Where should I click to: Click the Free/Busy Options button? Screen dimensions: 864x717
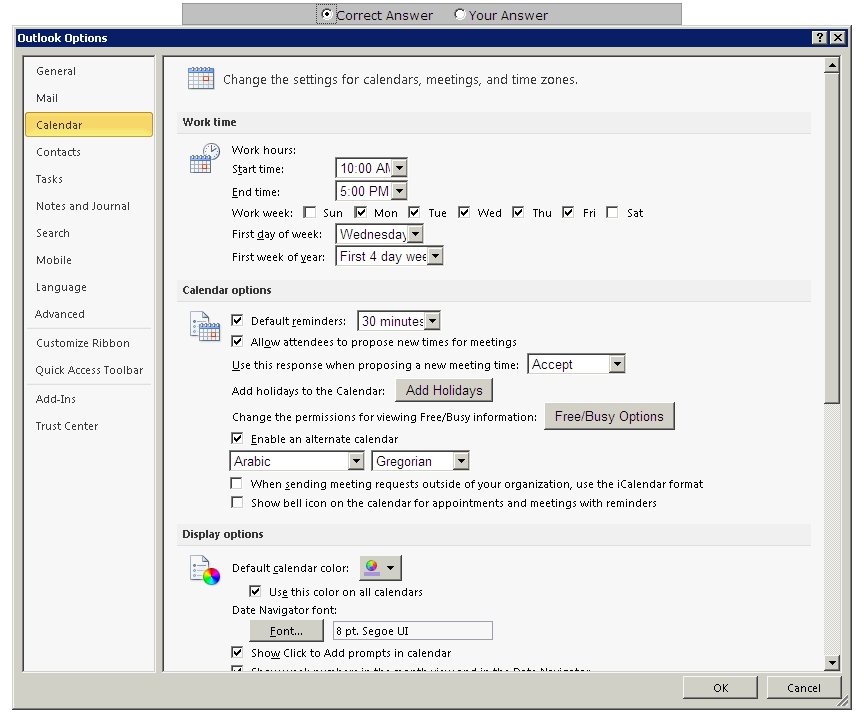click(x=609, y=416)
